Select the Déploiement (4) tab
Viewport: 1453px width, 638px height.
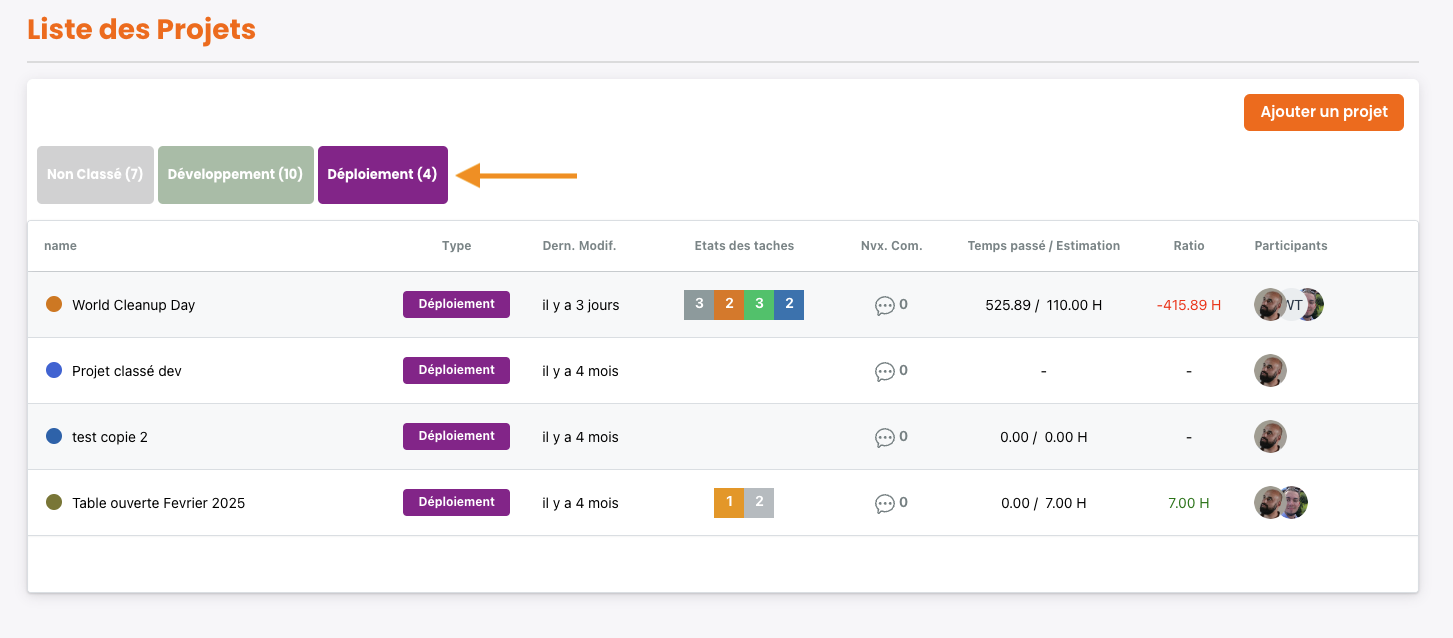(x=382, y=175)
